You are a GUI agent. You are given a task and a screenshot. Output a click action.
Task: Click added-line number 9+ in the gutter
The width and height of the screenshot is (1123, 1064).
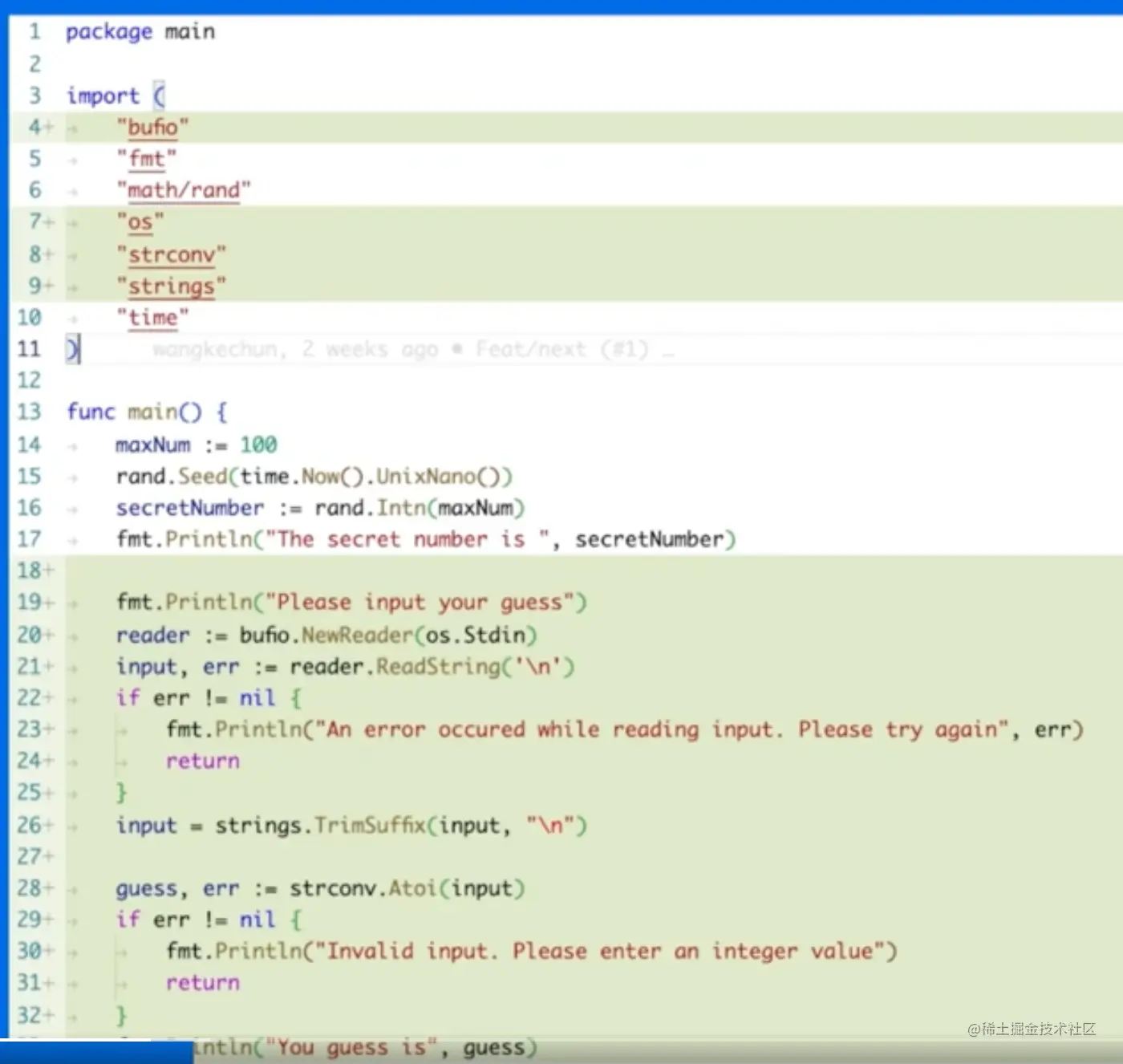(40, 286)
